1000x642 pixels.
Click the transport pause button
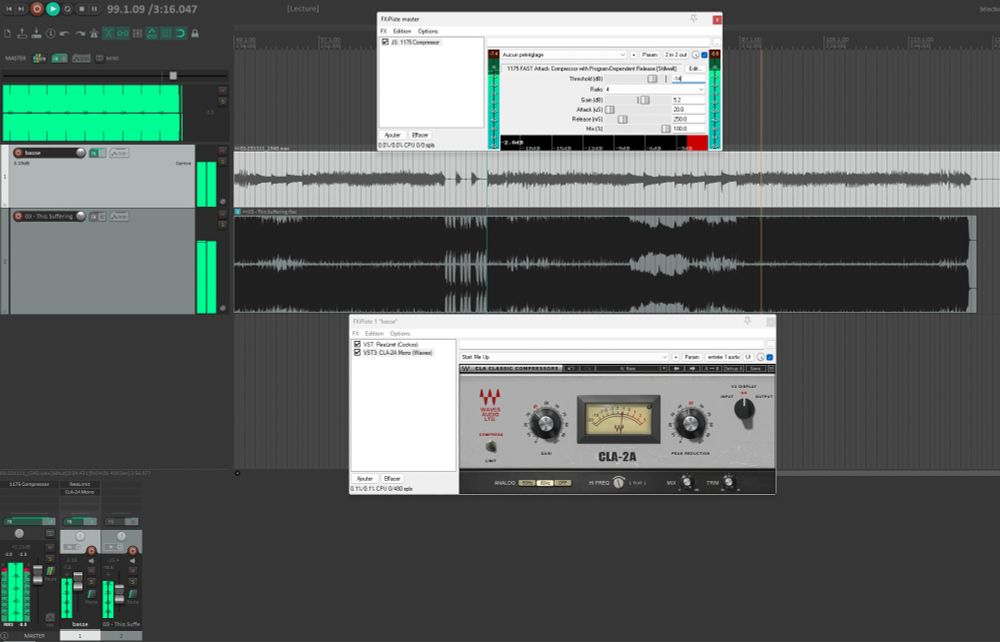(94, 9)
